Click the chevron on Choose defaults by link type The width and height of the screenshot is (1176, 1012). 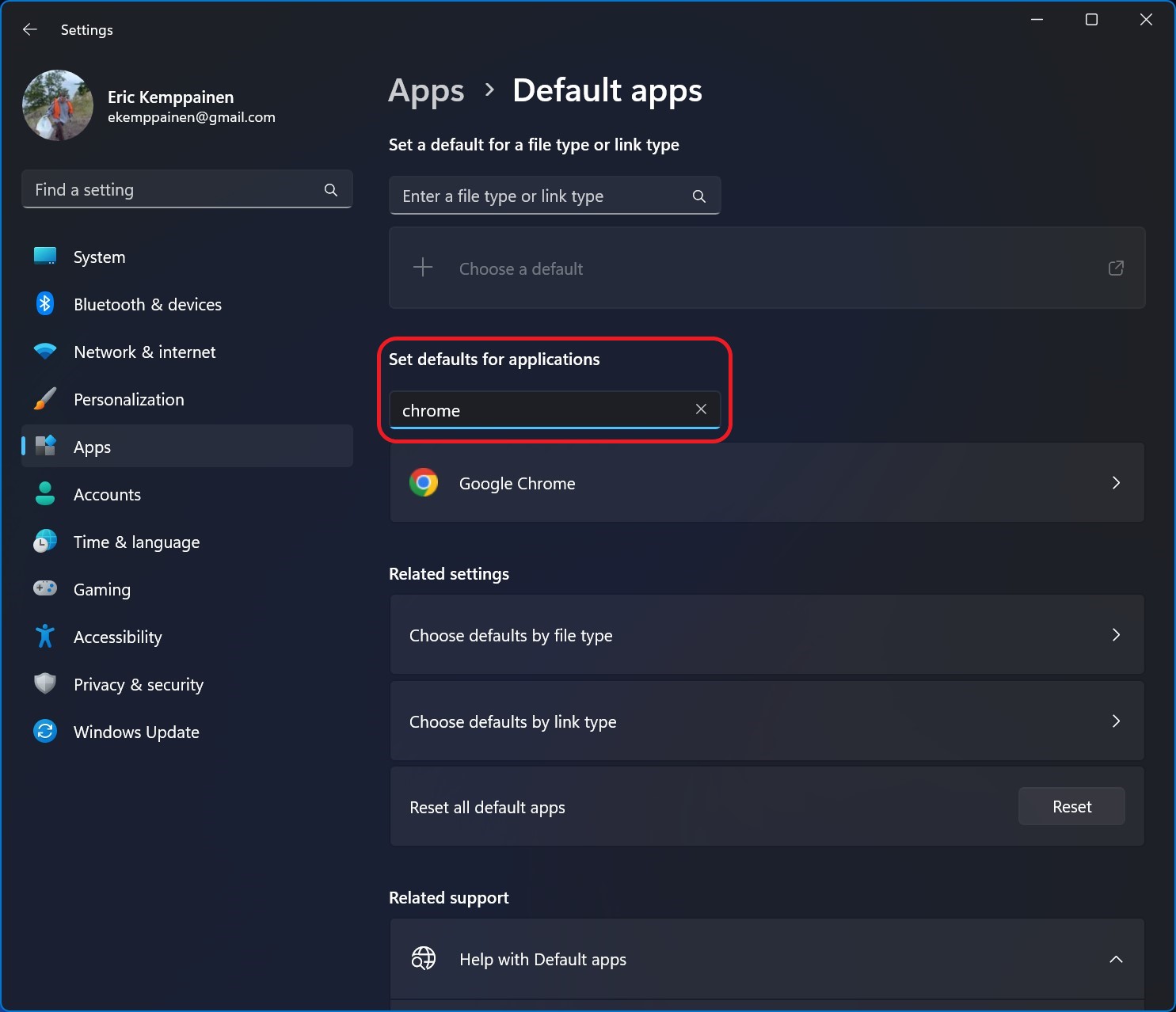point(1116,721)
